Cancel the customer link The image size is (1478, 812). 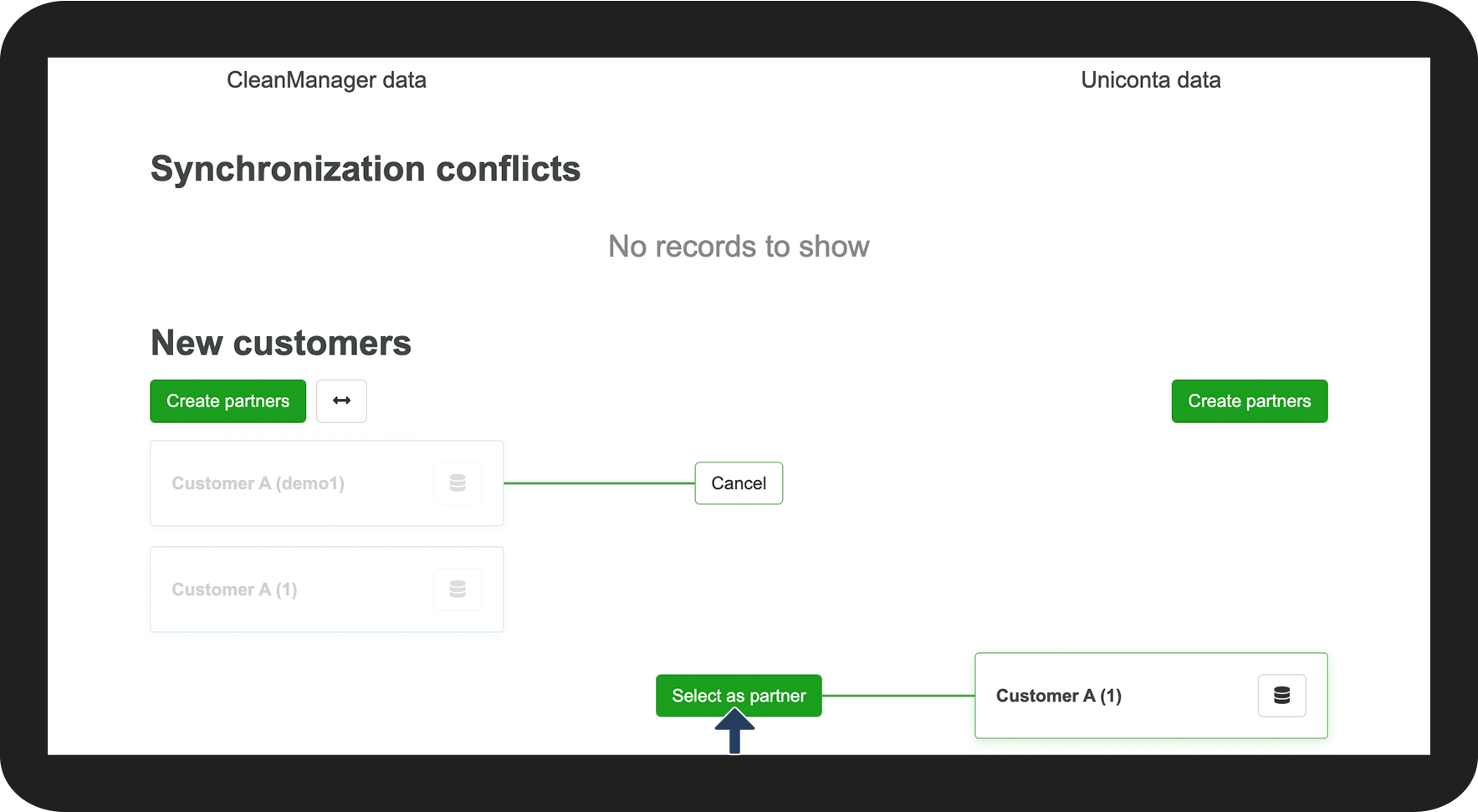pos(739,483)
